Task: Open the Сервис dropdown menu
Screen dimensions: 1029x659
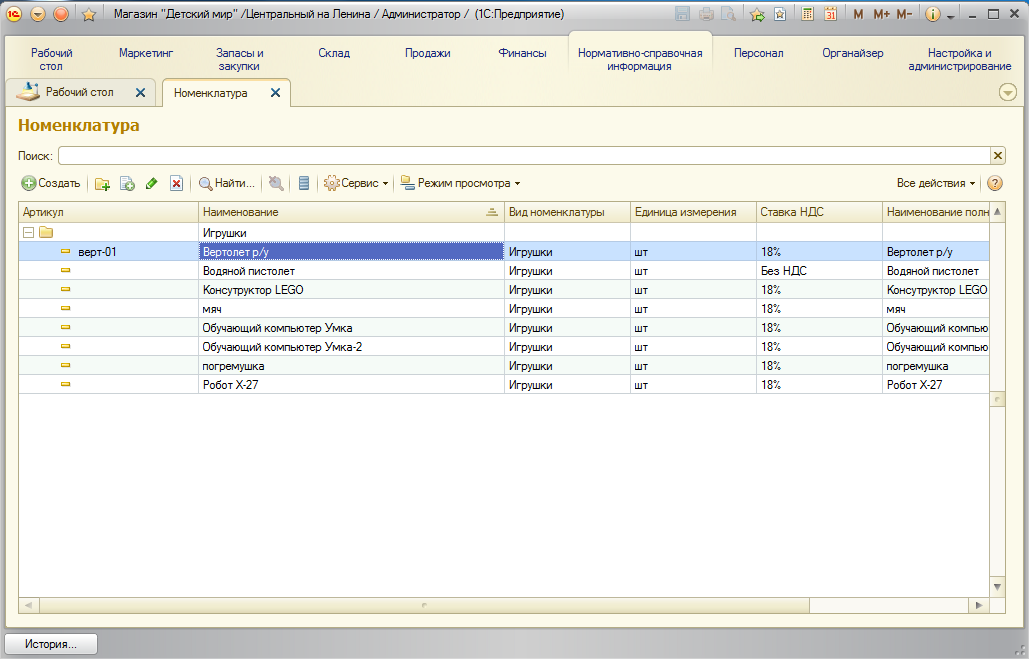Action: point(356,183)
